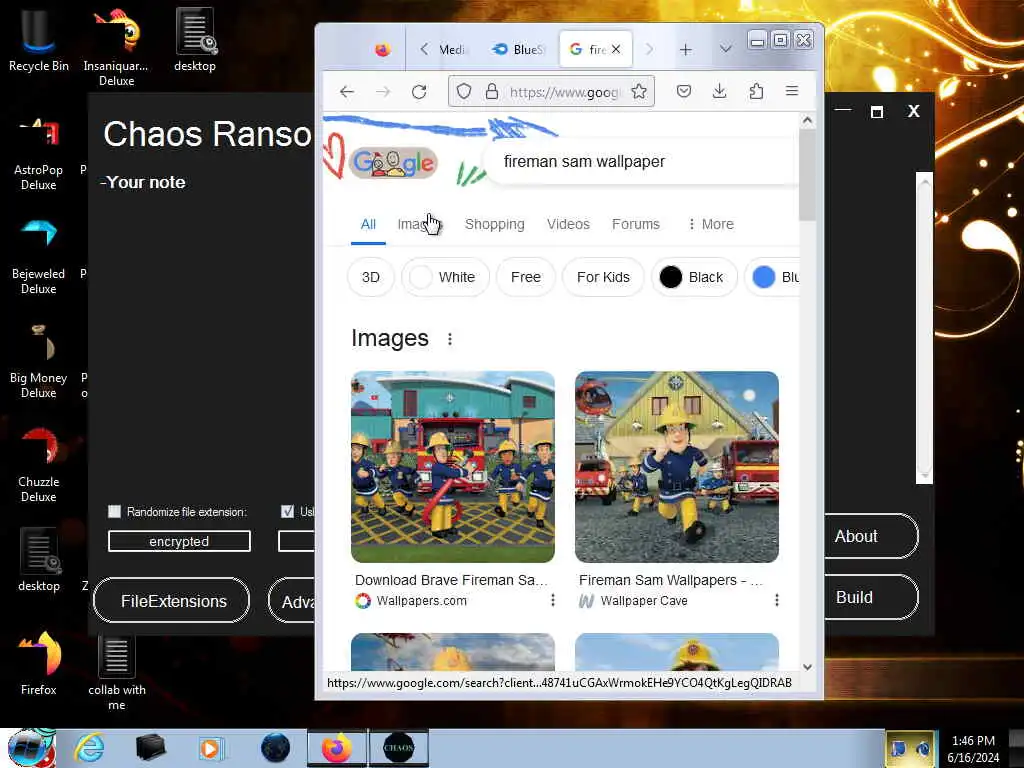
Task: Bookmark this page with the star
Action: [639, 91]
